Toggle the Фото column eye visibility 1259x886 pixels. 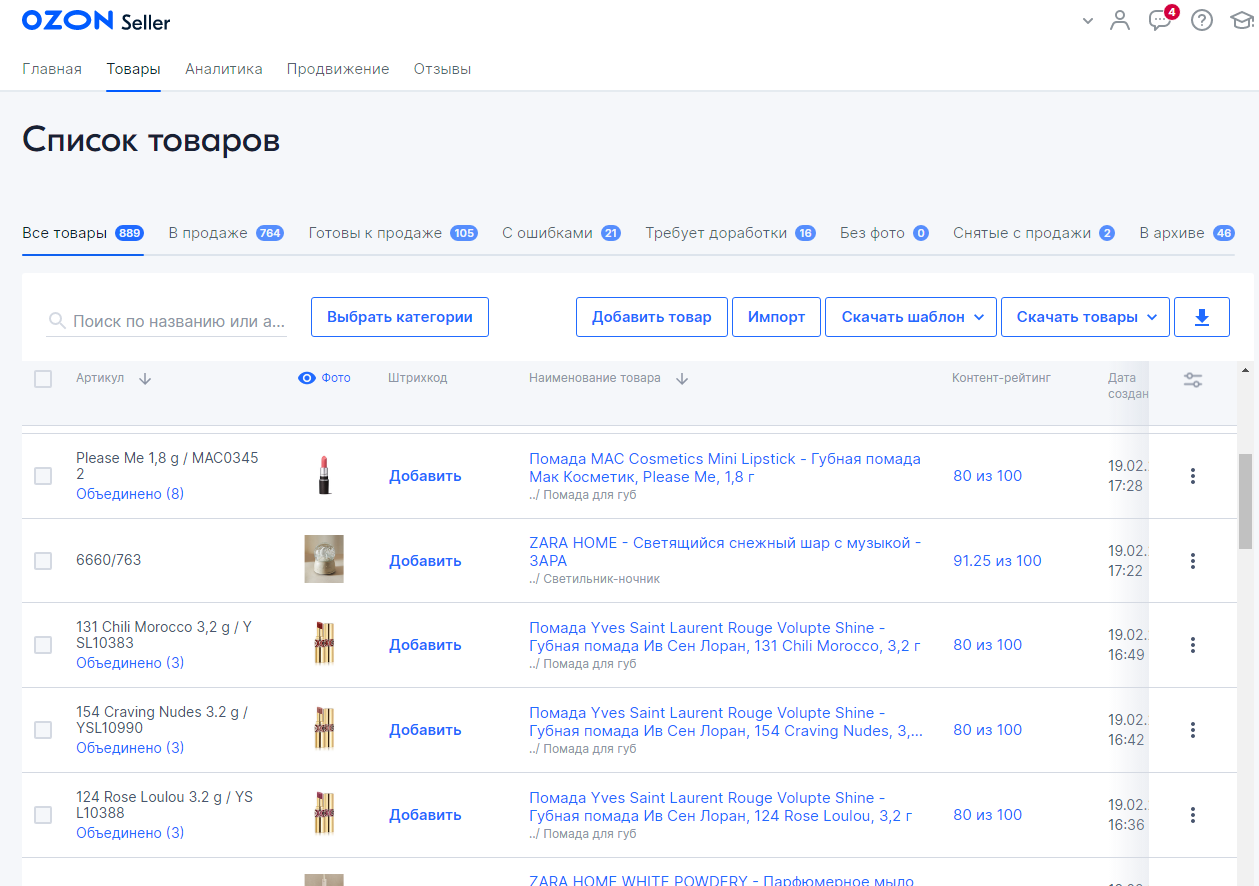[307, 379]
